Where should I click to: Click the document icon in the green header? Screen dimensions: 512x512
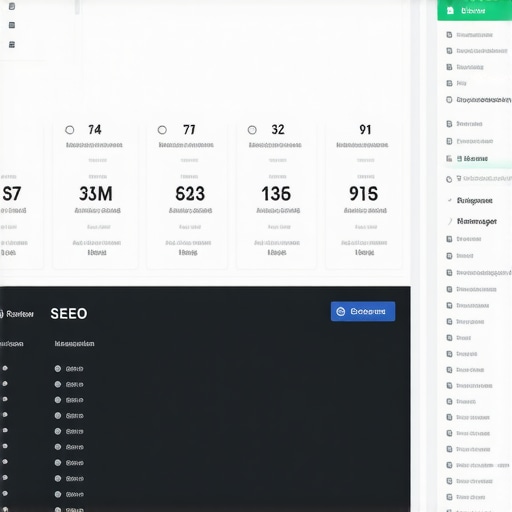pyautogui.click(x=450, y=10)
